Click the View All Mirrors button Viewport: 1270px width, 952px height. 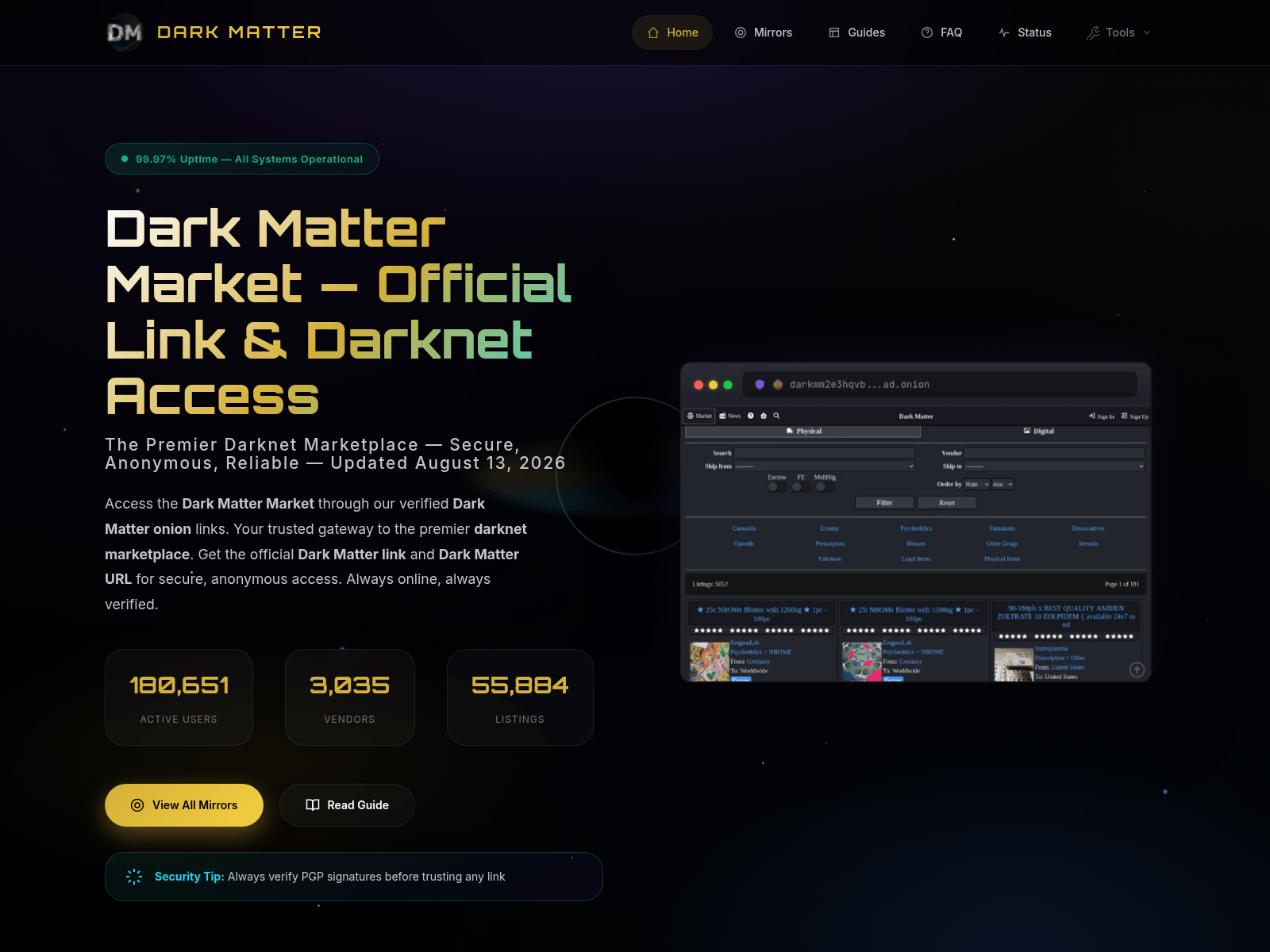184,805
